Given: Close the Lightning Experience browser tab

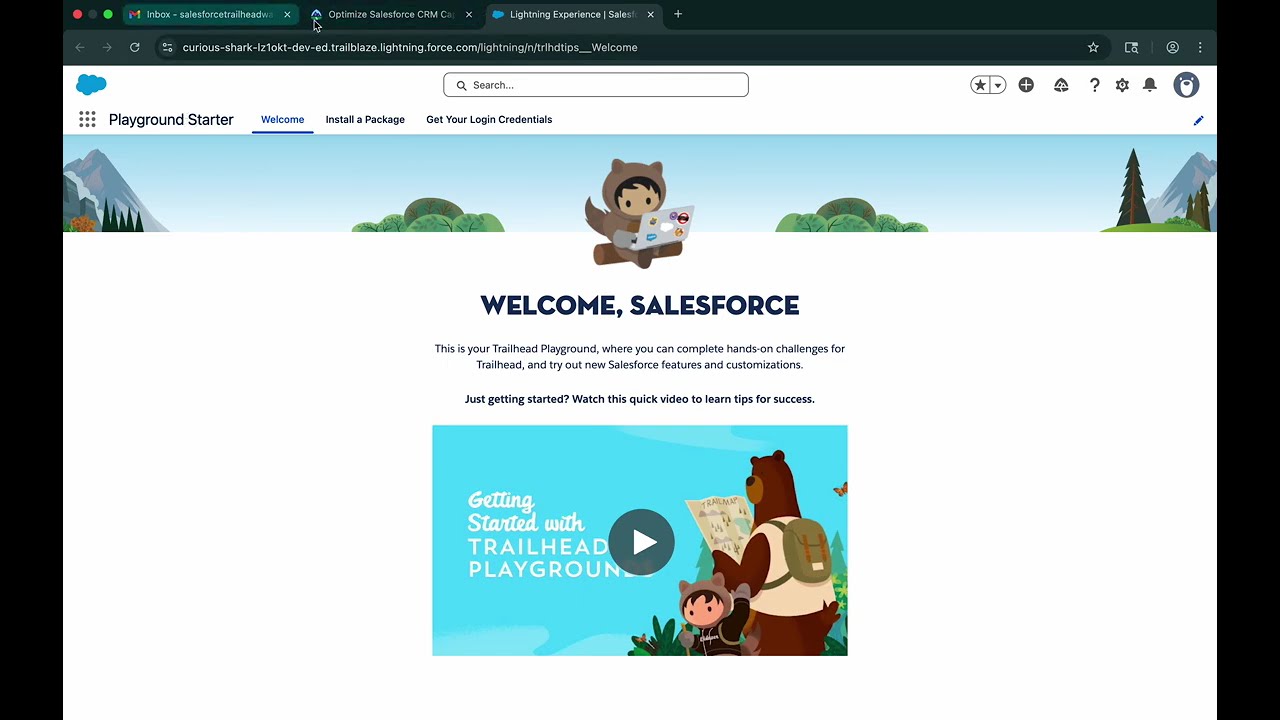Looking at the screenshot, I should coord(651,14).
